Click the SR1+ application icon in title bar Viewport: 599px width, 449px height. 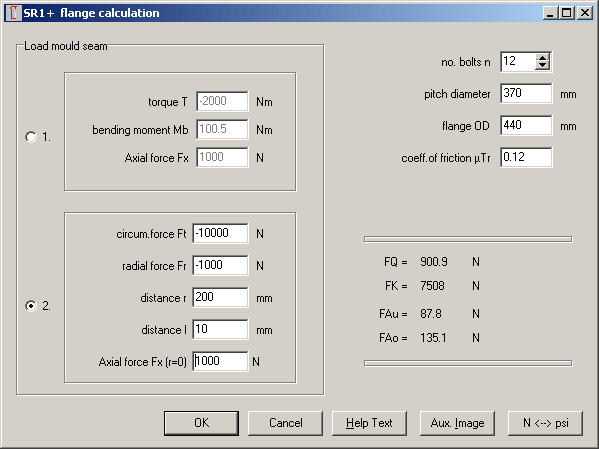[13, 13]
